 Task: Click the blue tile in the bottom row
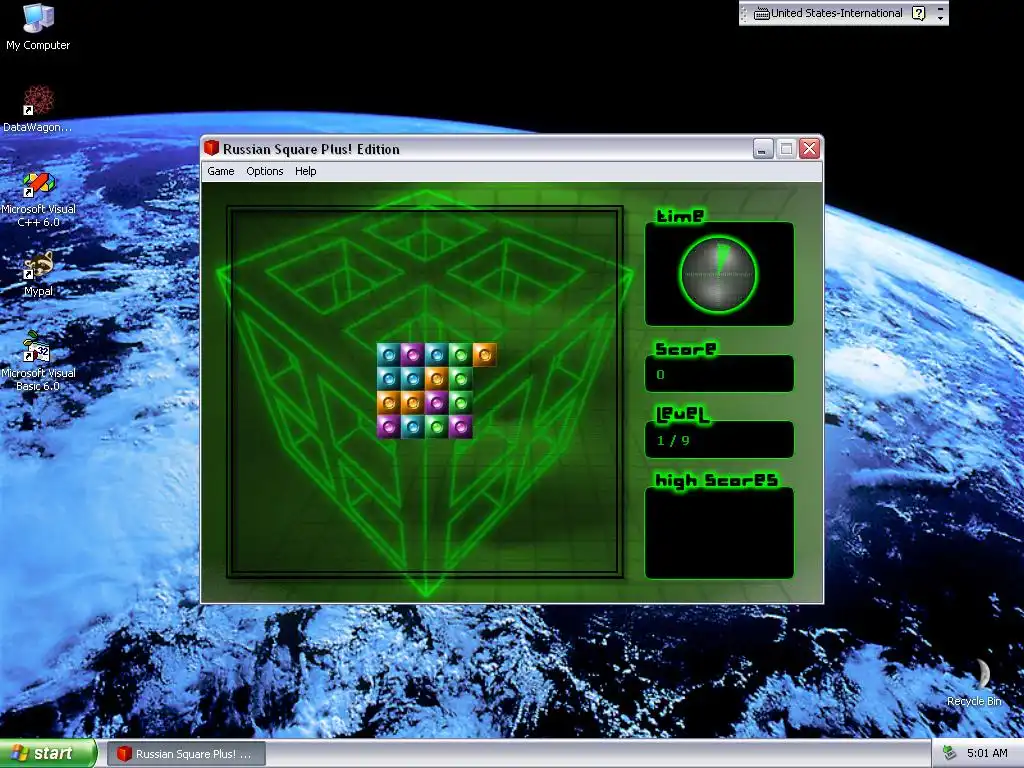412,426
